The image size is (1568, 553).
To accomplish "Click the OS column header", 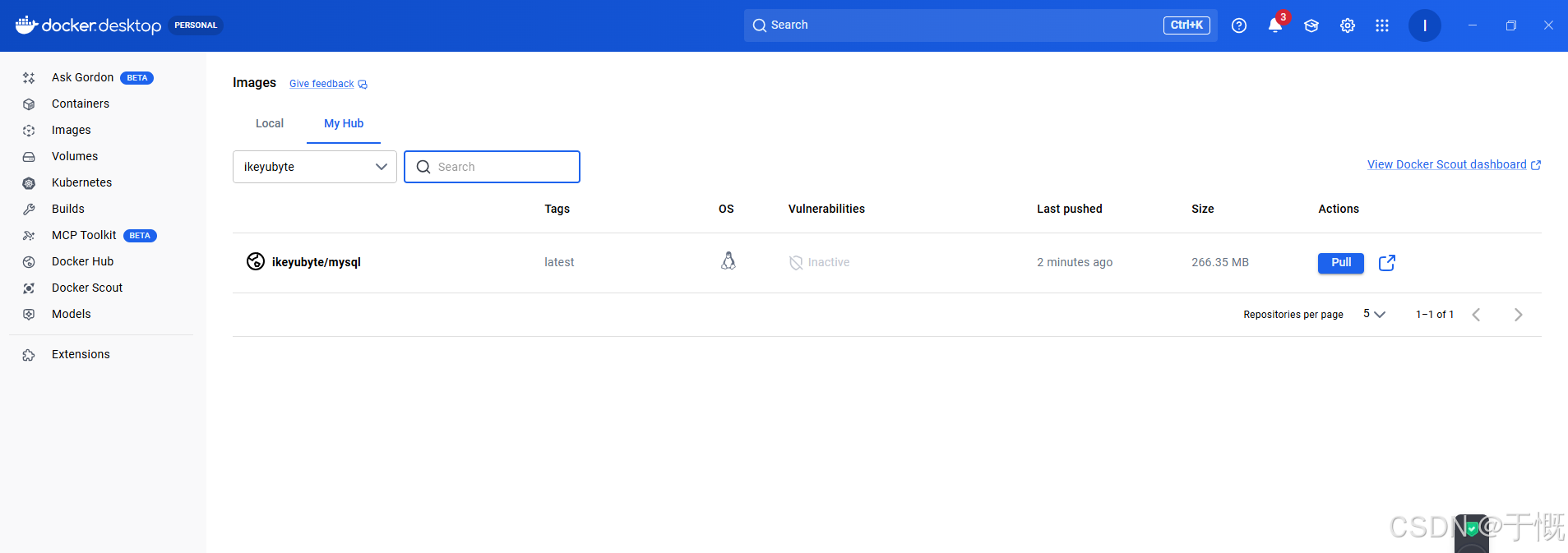I will click(726, 209).
